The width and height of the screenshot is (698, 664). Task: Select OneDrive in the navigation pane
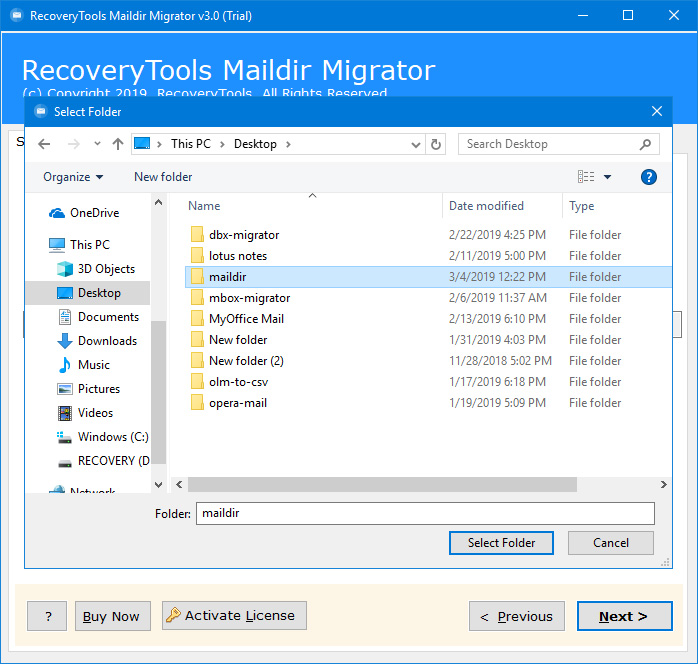tap(84, 213)
